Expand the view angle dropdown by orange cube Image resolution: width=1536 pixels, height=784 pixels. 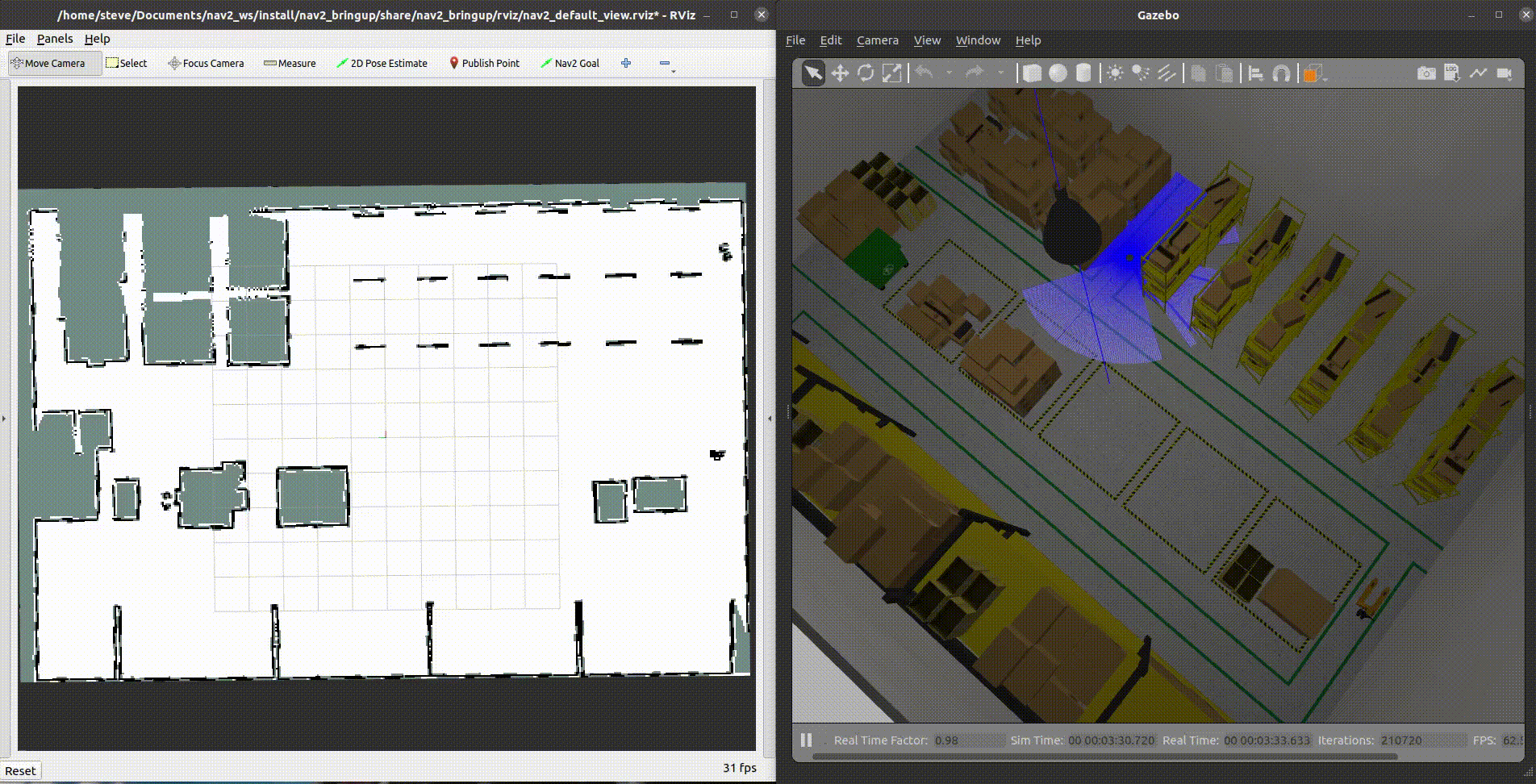click(x=1325, y=79)
